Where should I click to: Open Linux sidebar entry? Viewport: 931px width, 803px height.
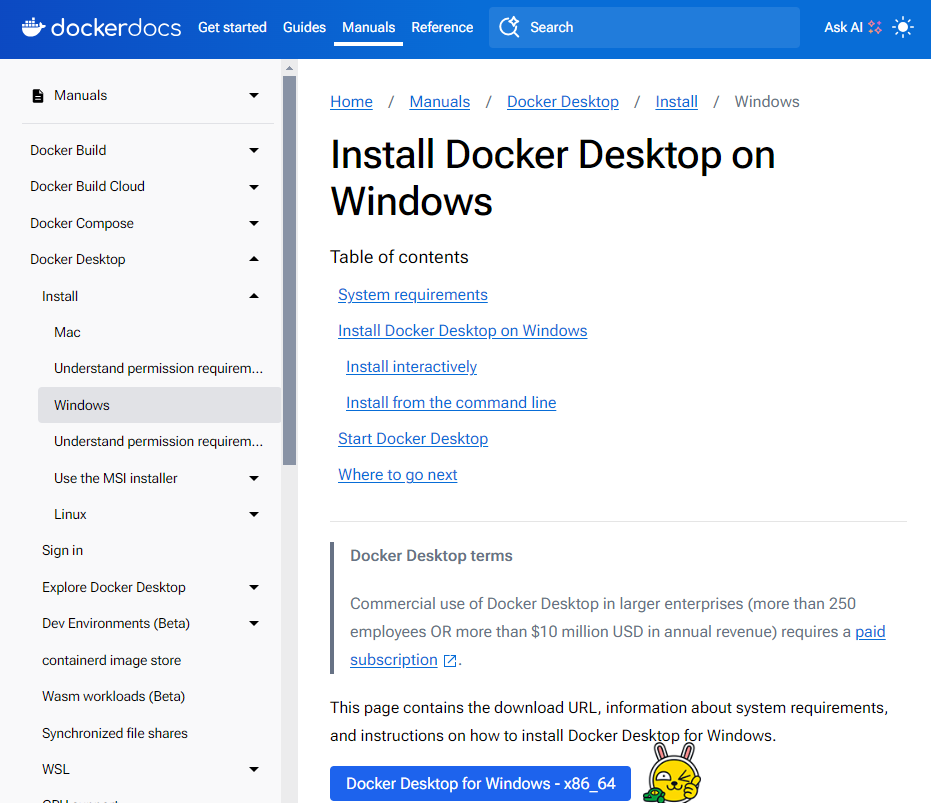click(x=70, y=514)
